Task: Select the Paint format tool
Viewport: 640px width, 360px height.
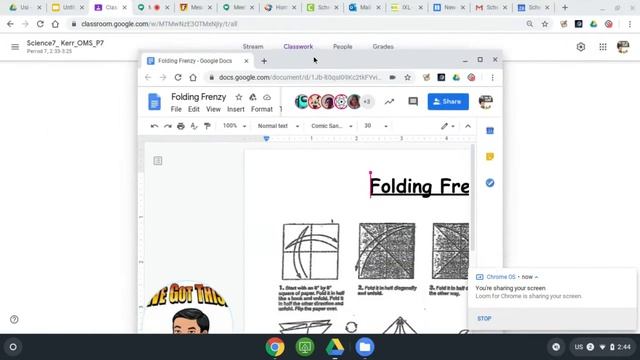Action: (x=207, y=126)
